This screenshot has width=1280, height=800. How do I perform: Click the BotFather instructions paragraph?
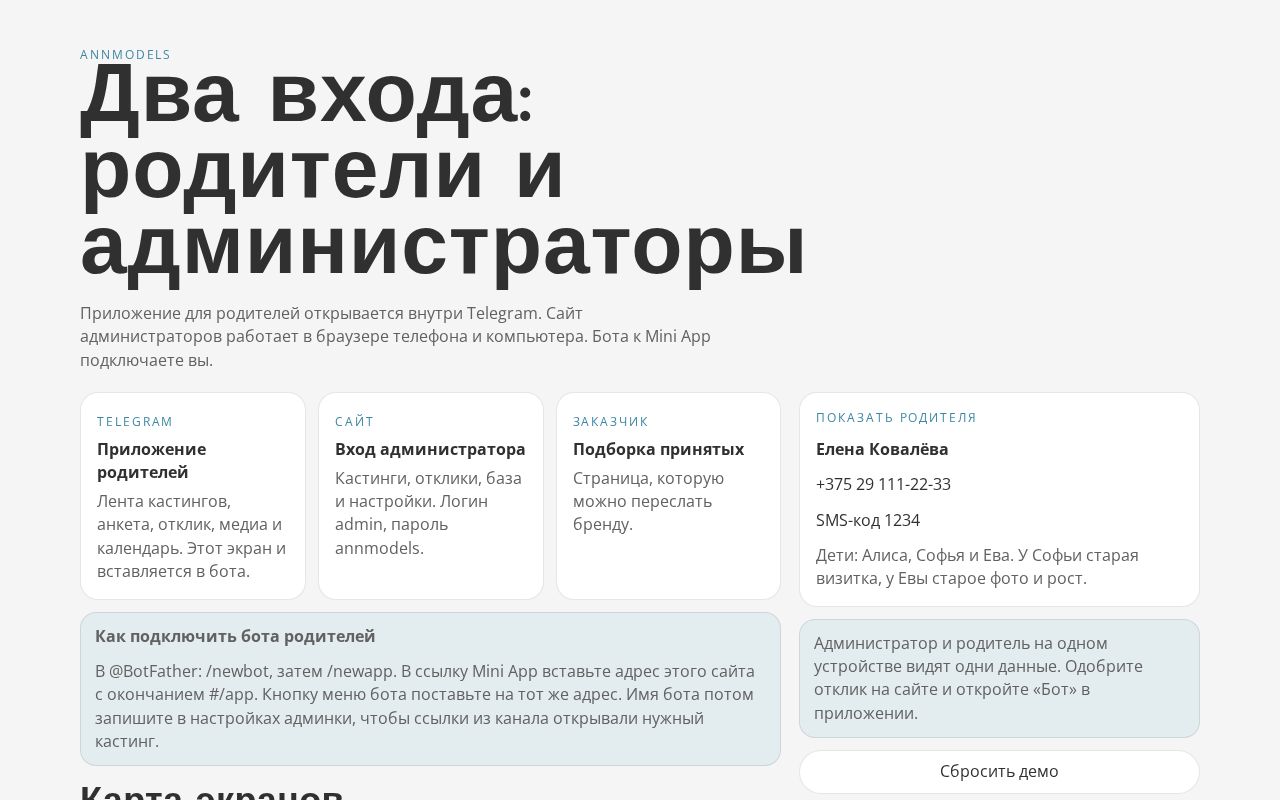425,706
